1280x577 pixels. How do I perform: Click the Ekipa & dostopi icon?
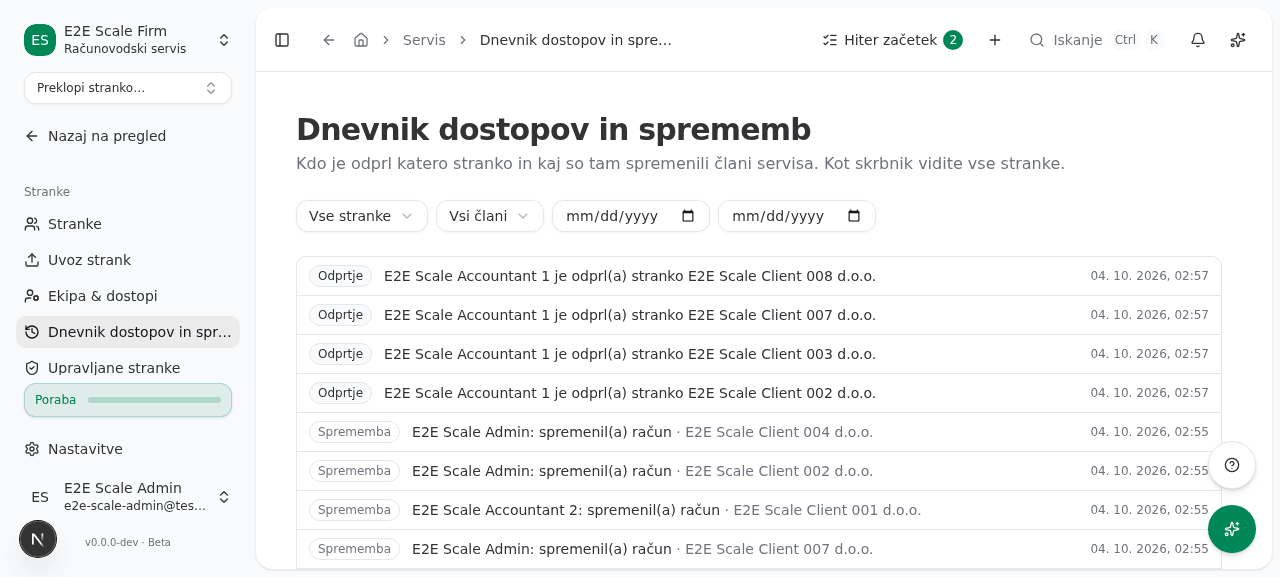pos(32,296)
